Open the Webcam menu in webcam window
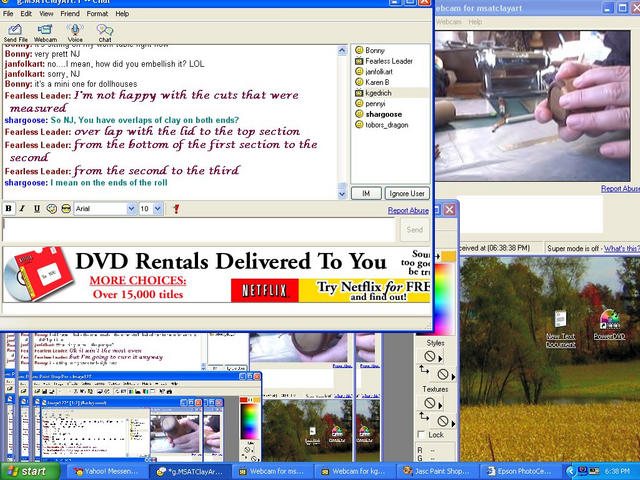Viewport: 640px width, 480px height. point(449,22)
